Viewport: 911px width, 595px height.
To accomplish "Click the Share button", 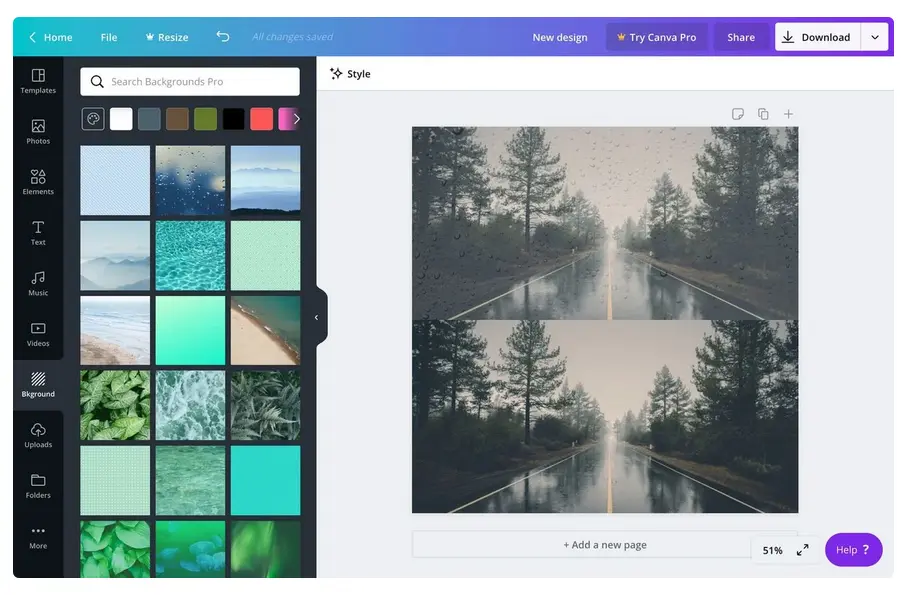I will click(x=741, y=37).
